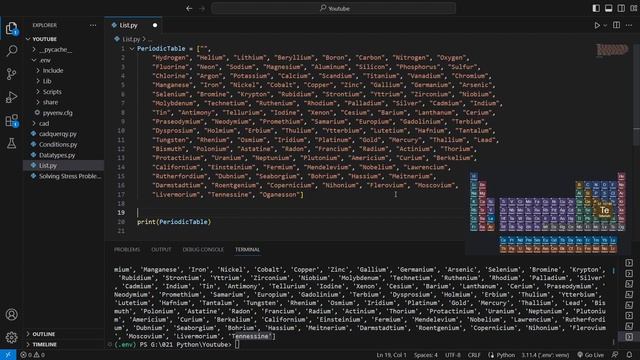Open the Manage gear icon
The height and width of the screenshot is (360, 640).
coord(11,337)
